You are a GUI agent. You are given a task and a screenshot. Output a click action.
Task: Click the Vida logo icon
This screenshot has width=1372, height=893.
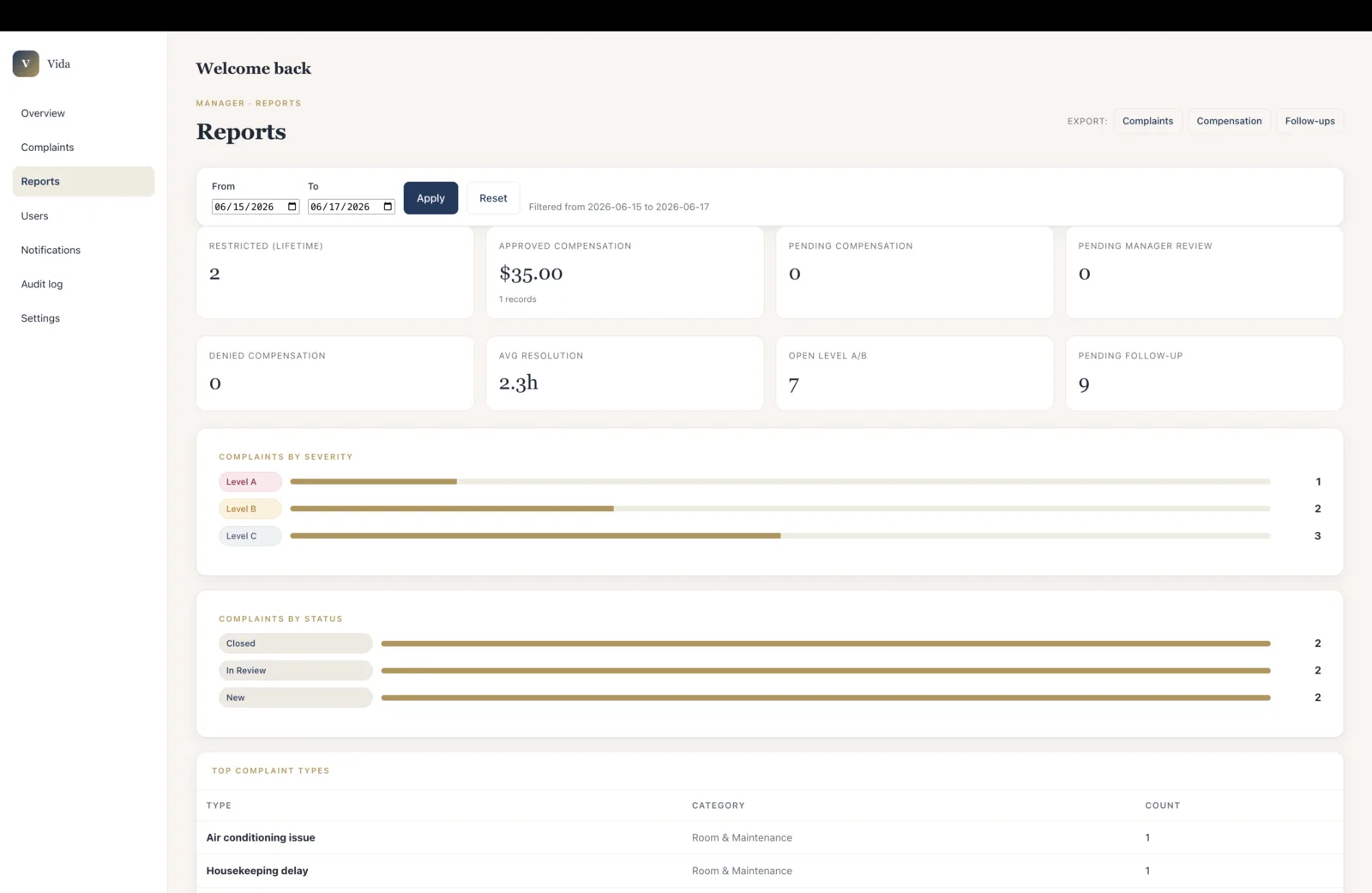(26, 63)
